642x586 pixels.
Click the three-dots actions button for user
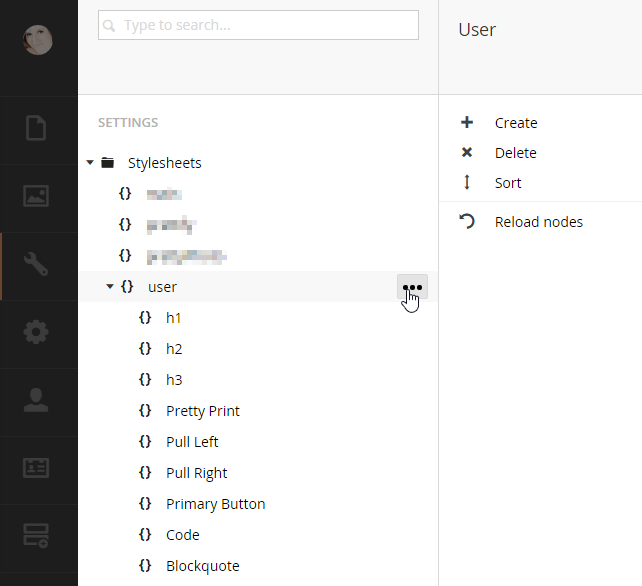[412, 287]
